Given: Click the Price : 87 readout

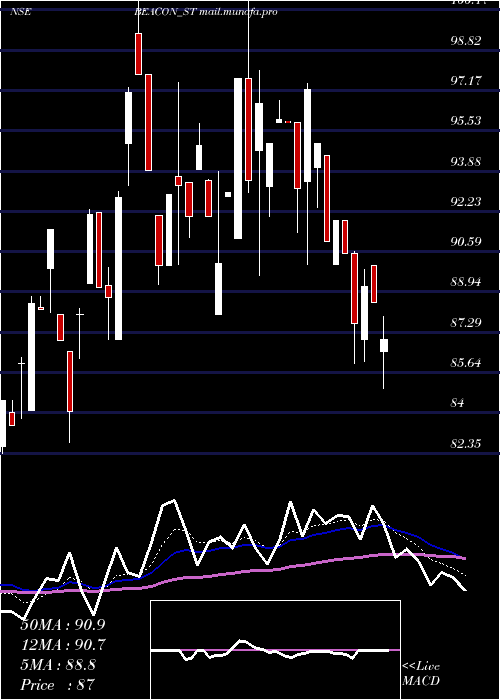Looking at the screenshot, I should pos(58,685).
